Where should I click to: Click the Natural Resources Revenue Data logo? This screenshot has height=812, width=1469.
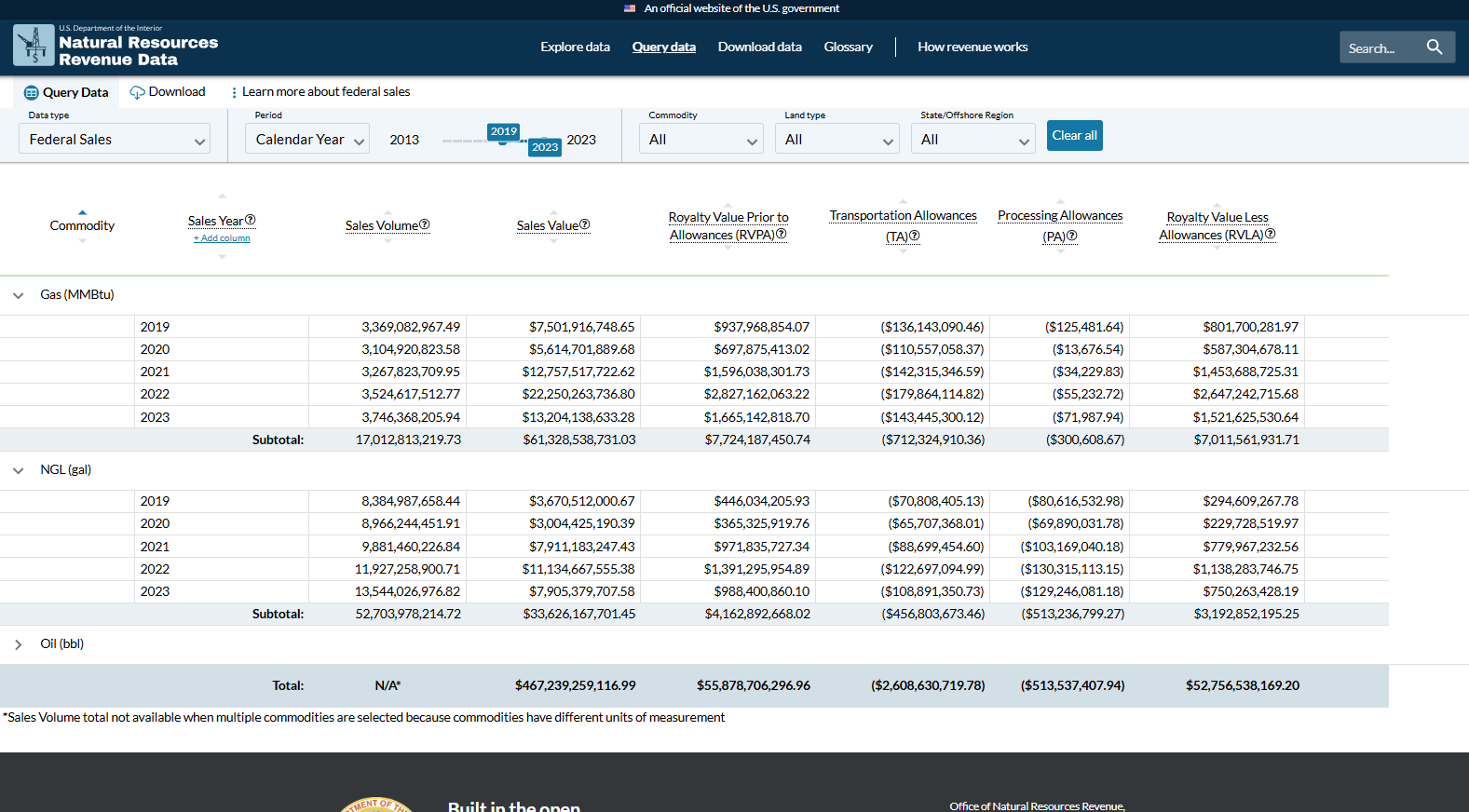coord(116,47)
